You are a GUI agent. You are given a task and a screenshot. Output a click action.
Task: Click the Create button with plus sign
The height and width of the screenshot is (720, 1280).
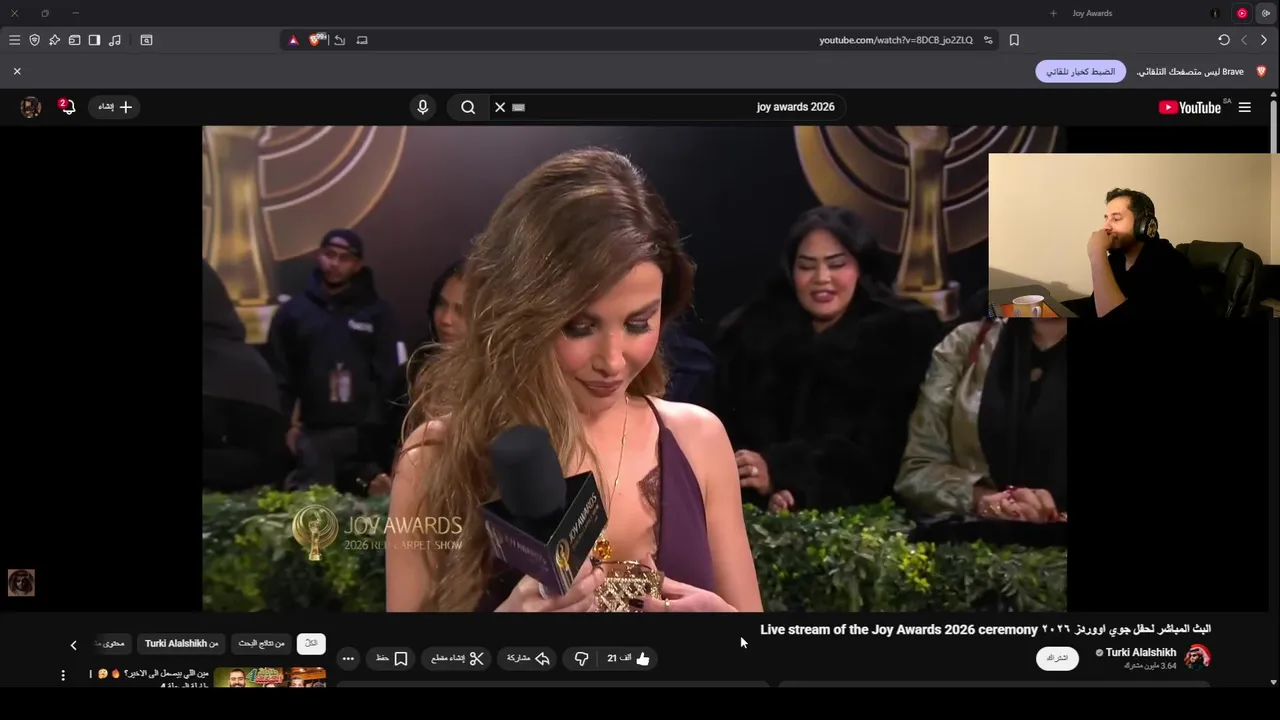click(115, 107)
